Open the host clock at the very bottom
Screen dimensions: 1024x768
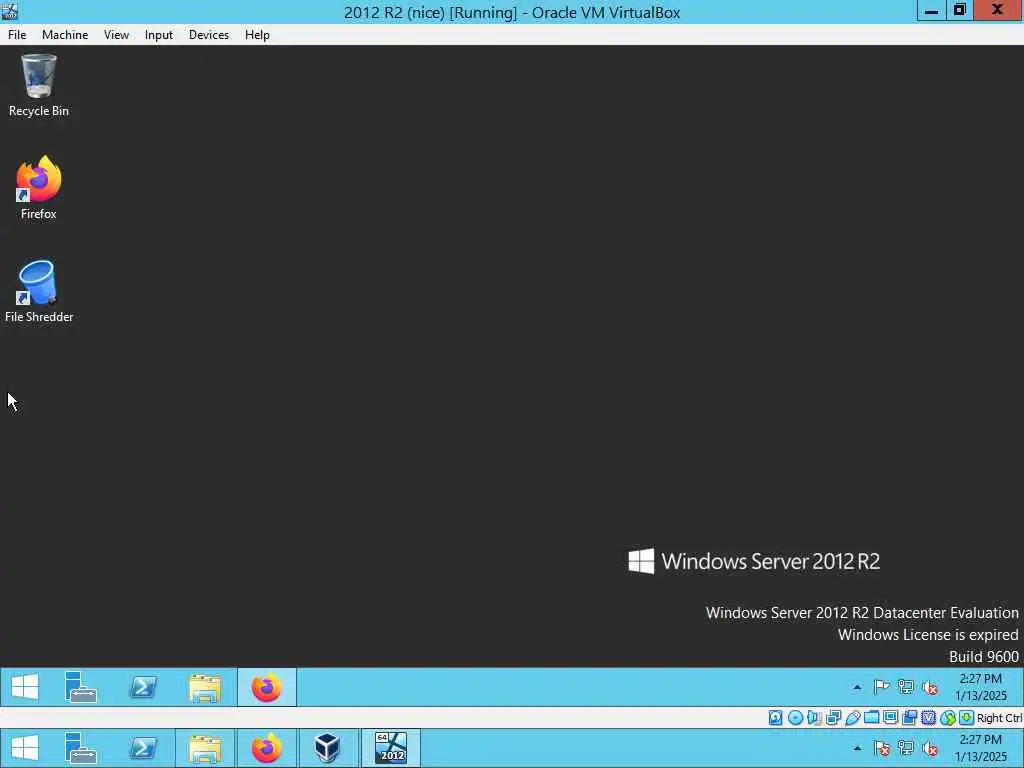[980, 748]
